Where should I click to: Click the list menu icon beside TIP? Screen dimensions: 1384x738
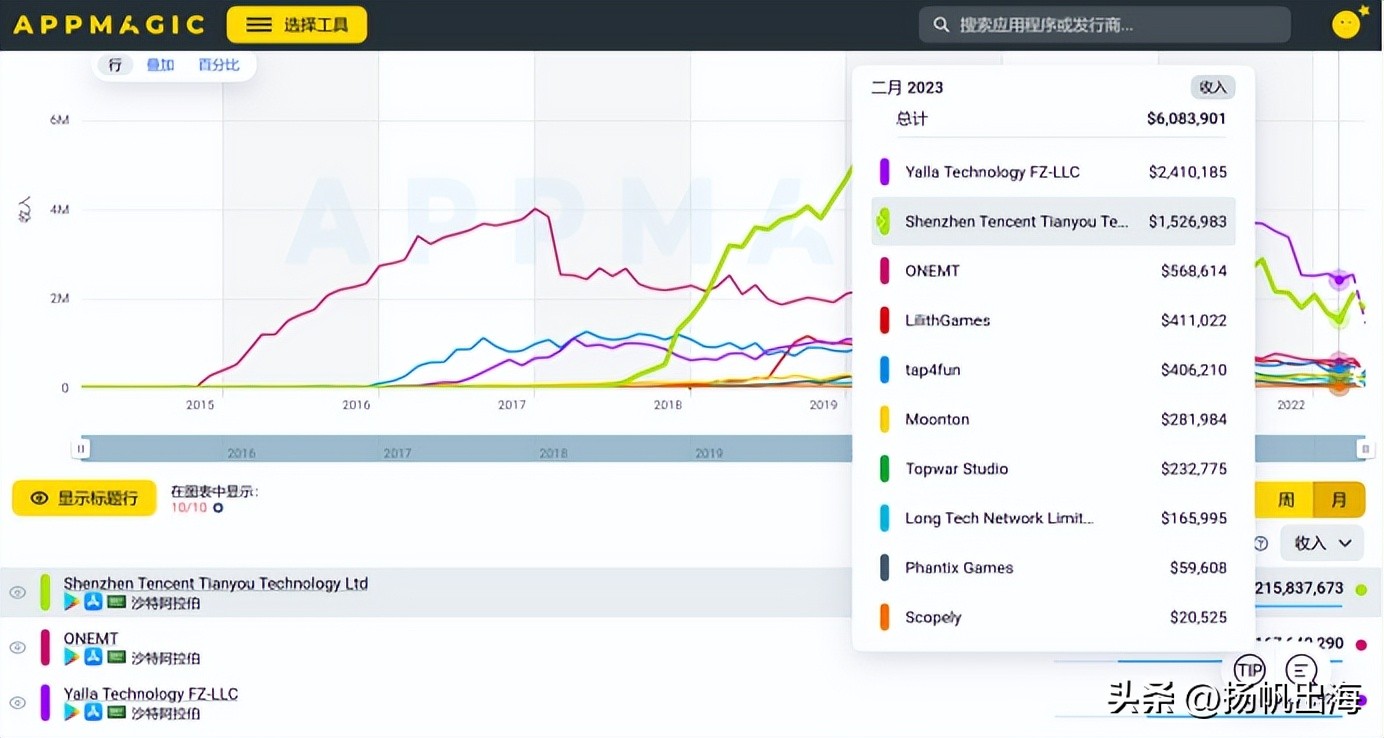tap(1300, 669)
